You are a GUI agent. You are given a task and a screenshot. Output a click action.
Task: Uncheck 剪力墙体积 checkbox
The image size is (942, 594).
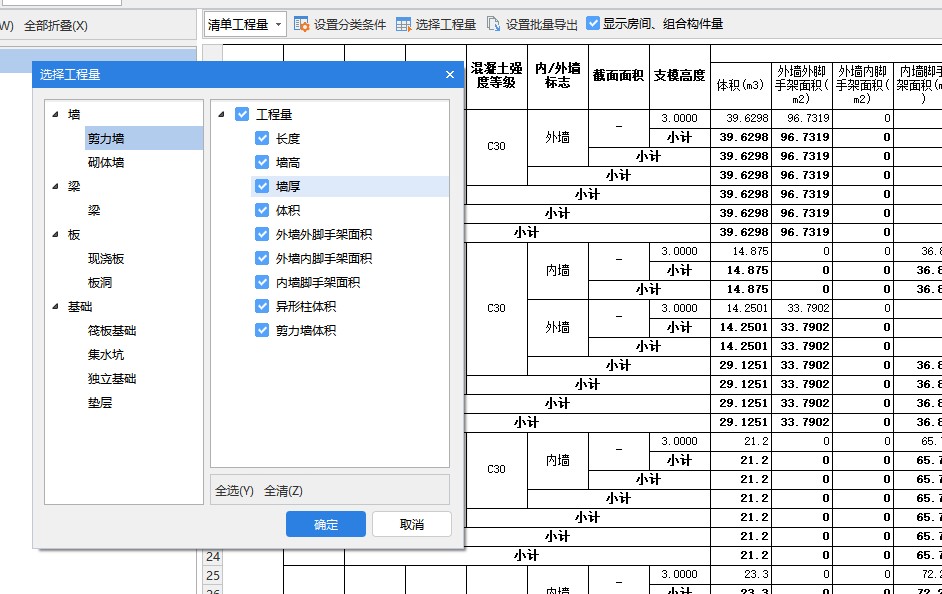262,330
